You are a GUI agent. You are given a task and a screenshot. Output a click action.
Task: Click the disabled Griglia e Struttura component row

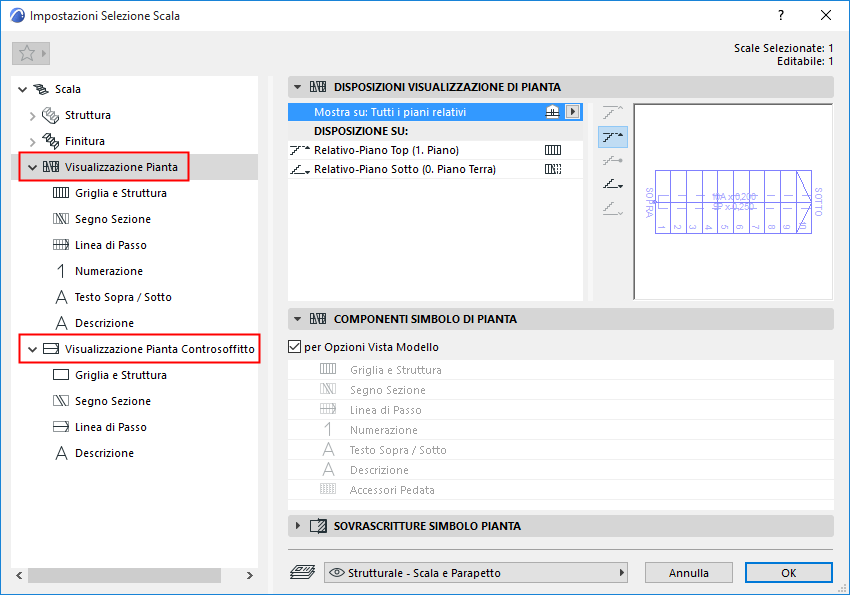(x=561, y=370)
